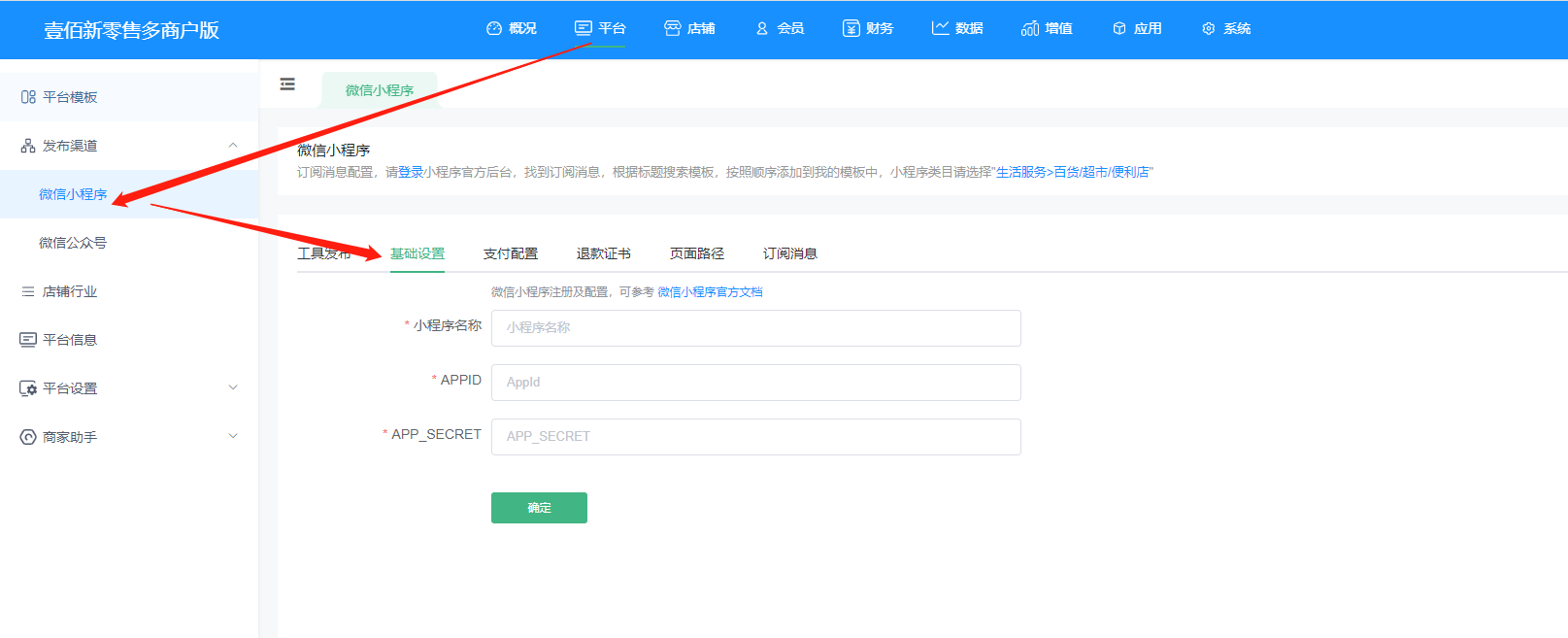Screen dimensions: 1568x638
Task: Open 会员 in the top navigation
Action: 790,28
